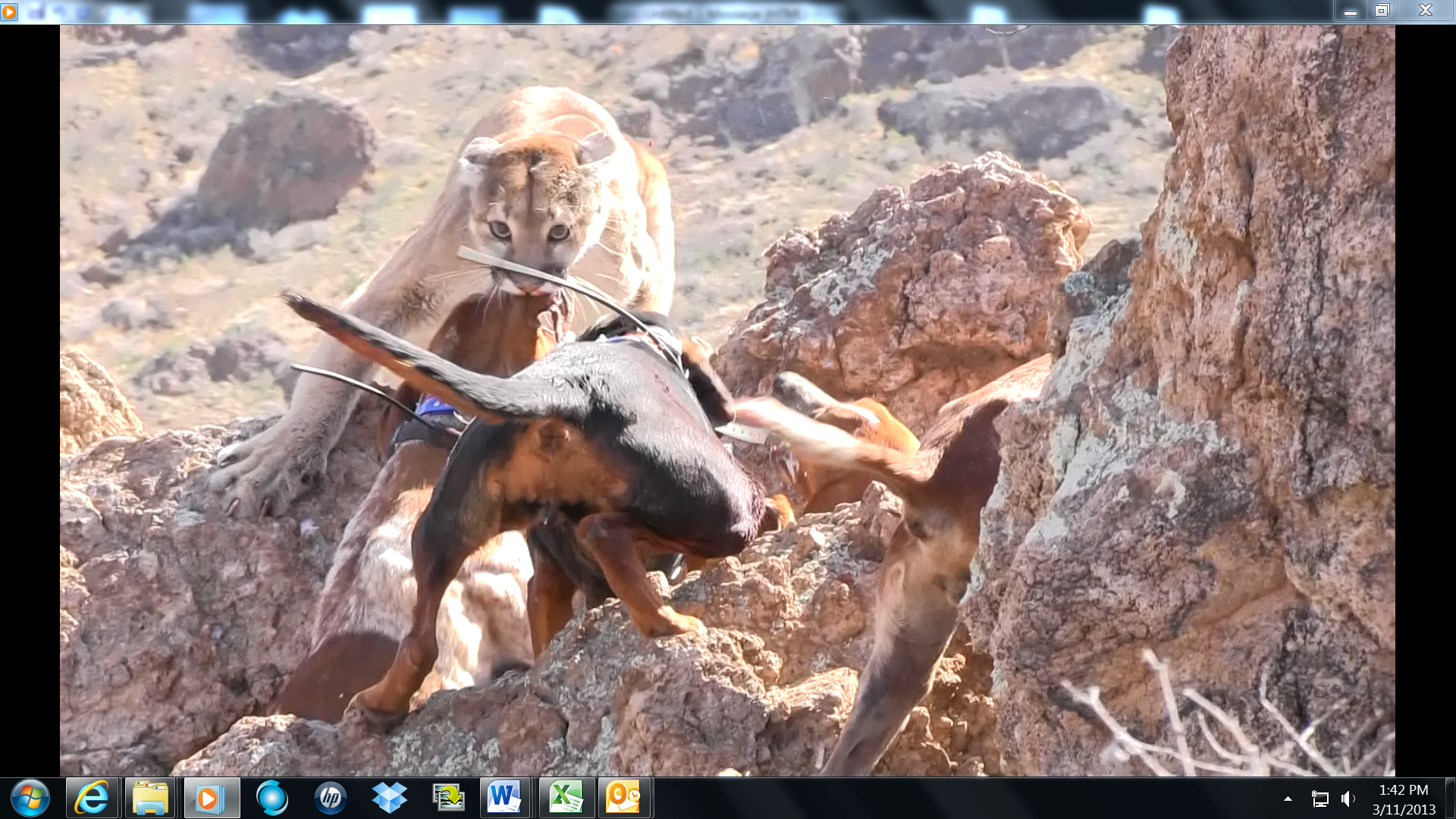The image size is (1456, 819).
Task: Switch to Microsoft Excel taskbar button
Action: coord(565,798)
